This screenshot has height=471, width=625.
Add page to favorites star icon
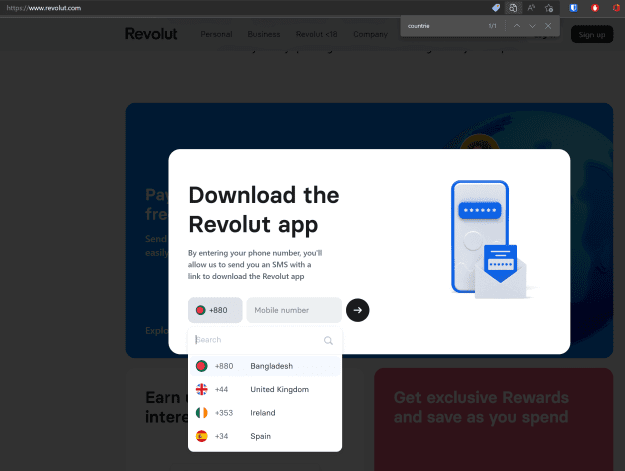pos(549,8)
